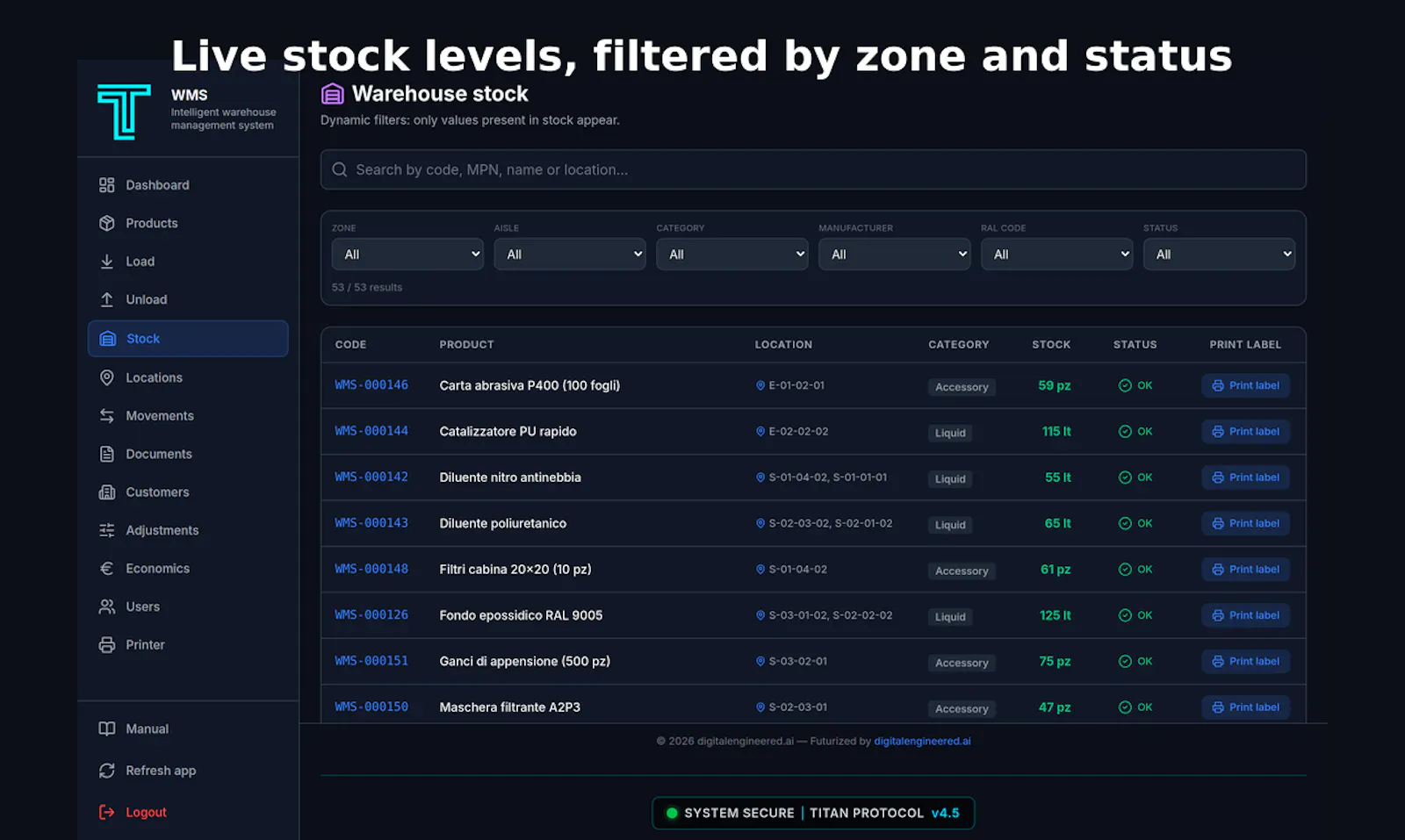The height and width of the screenshot is (840, 1405).
Task: Select the Stock menu item
Action: pyautogui.click(x=188, y=339)
